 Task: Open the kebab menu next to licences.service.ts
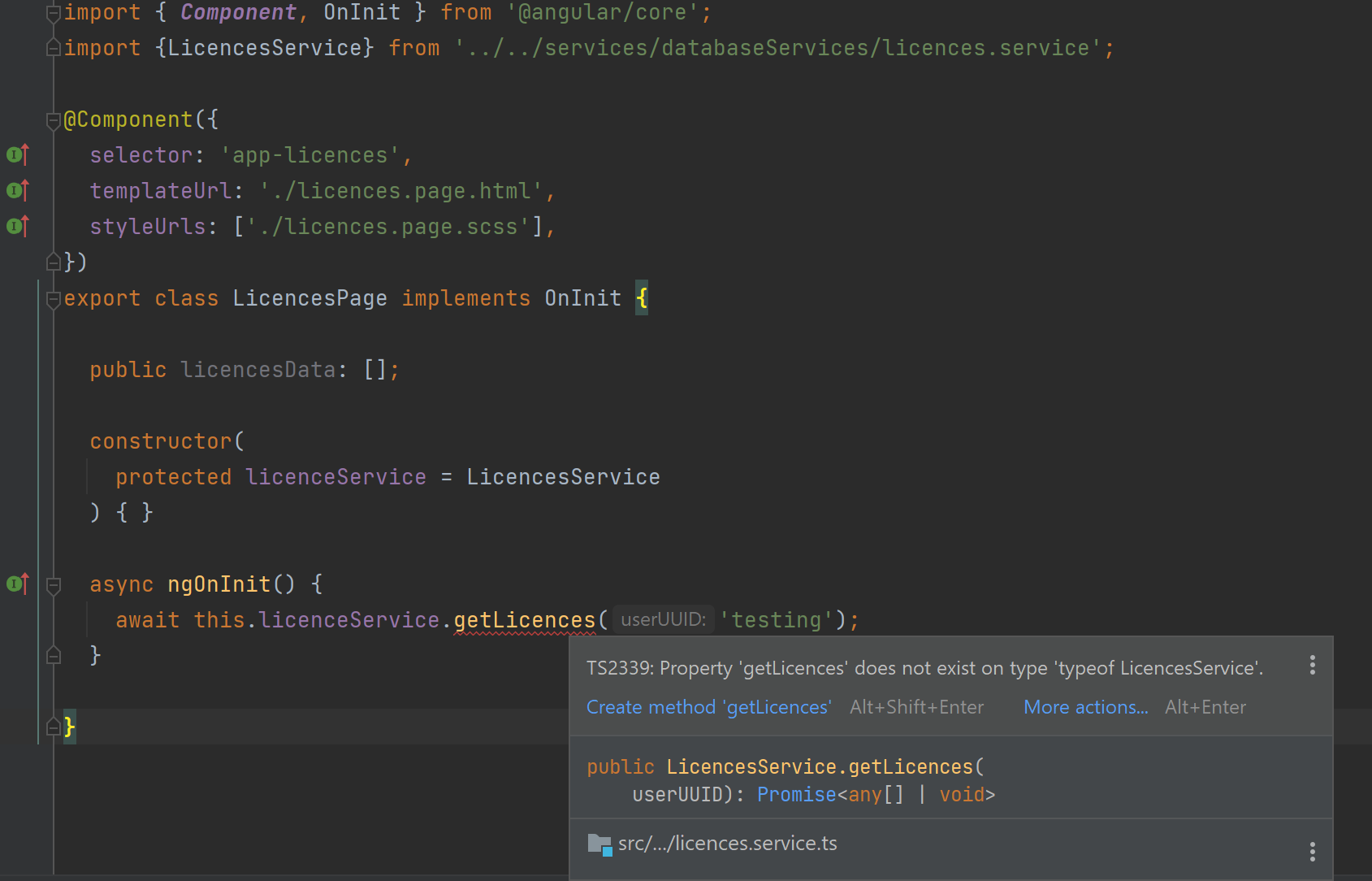(1313, 851)
